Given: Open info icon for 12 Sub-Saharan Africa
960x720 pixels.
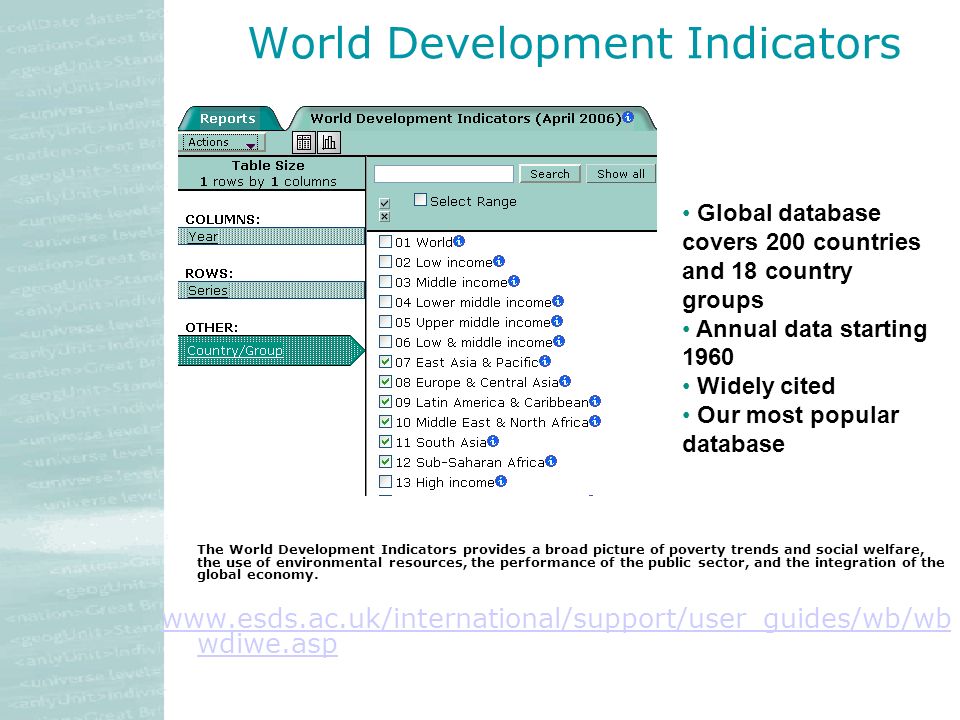Looking at the screenshot, I should (x=551, y=461).
